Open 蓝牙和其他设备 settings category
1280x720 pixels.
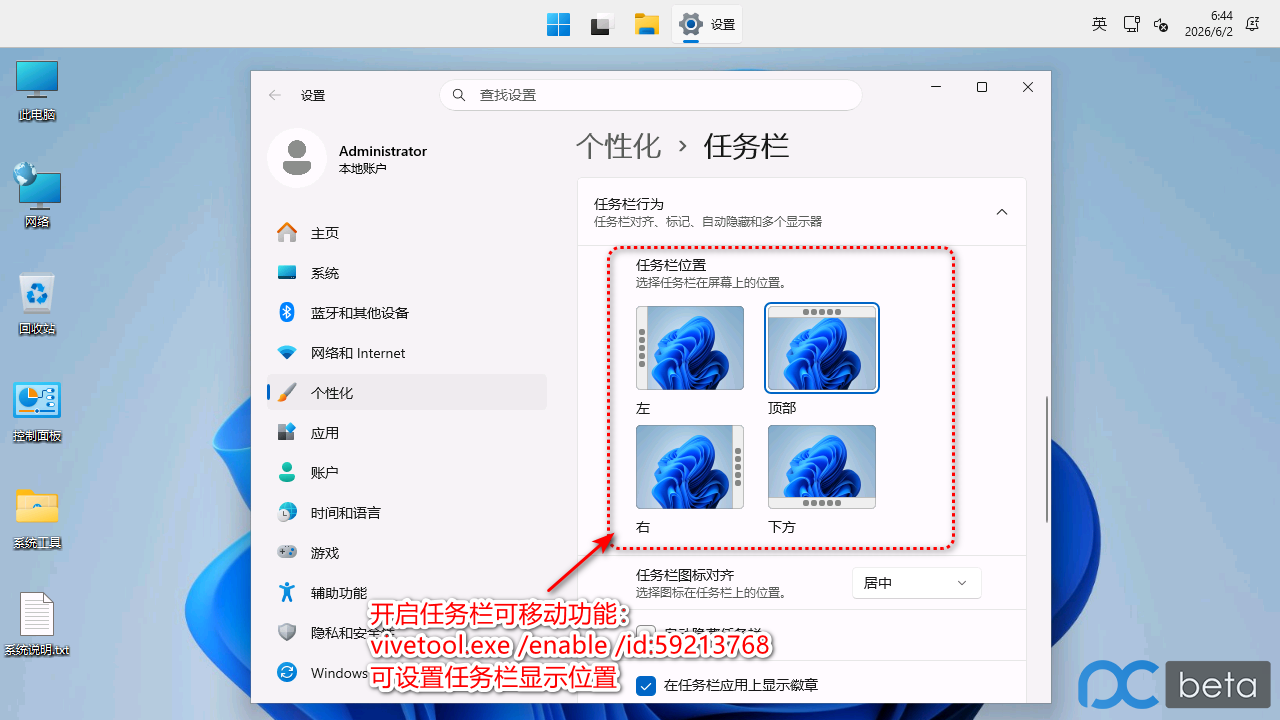pos(407,313)
